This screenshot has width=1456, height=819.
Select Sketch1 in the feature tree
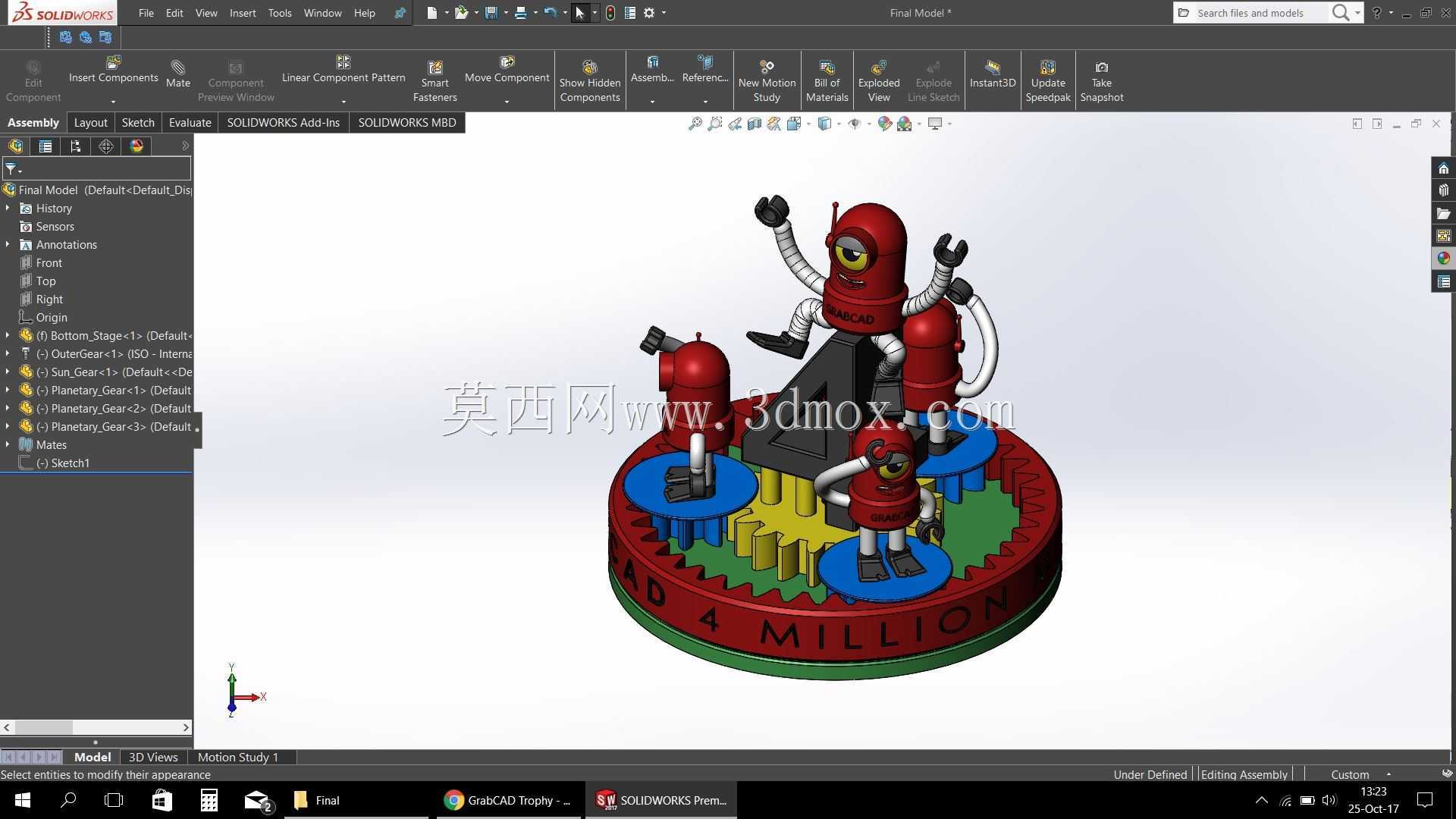point(55,463)
